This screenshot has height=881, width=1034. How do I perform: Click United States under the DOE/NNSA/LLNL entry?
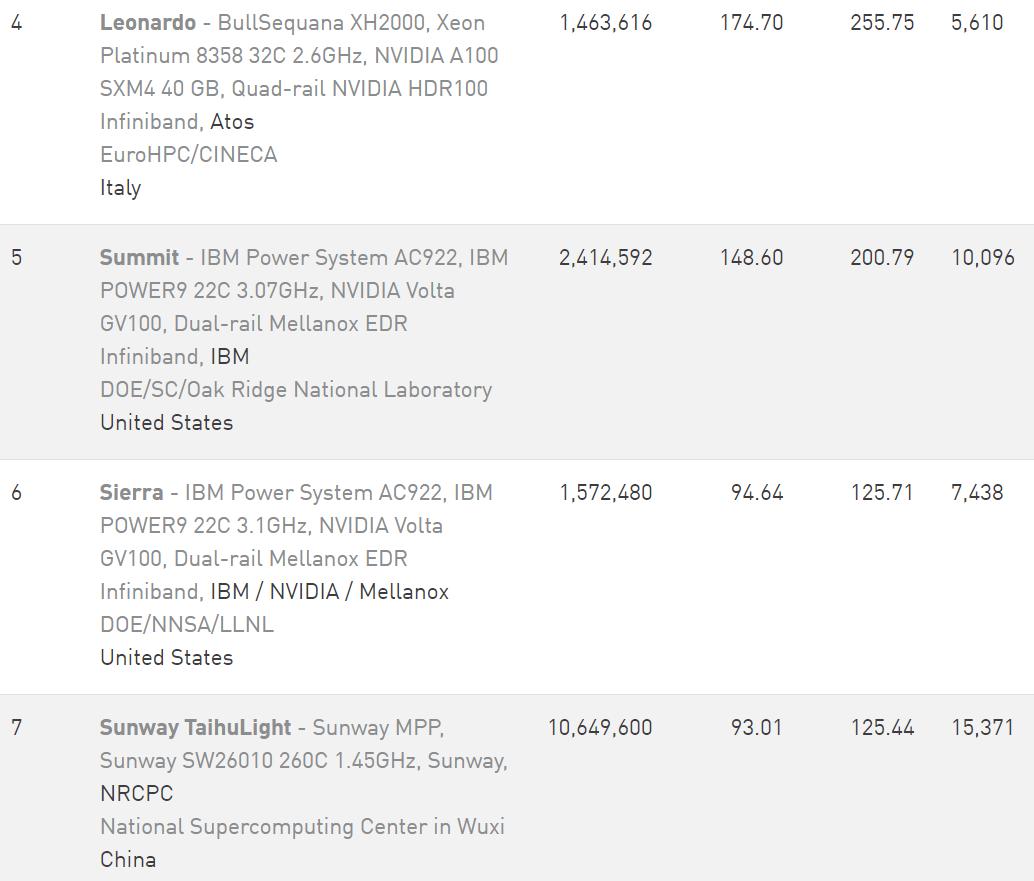166,658
